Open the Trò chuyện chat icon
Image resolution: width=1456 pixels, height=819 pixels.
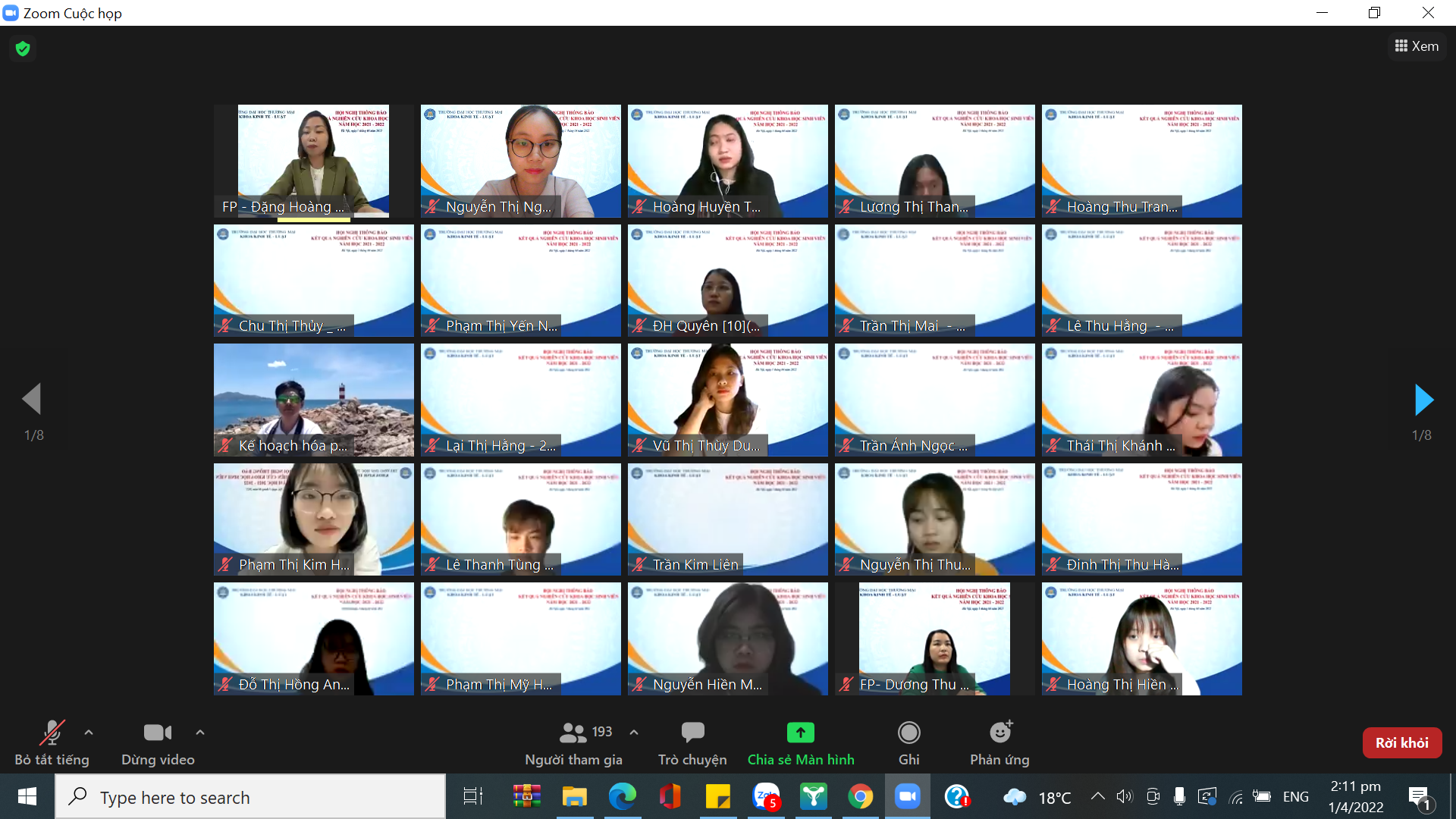click(x=692, y=733)
